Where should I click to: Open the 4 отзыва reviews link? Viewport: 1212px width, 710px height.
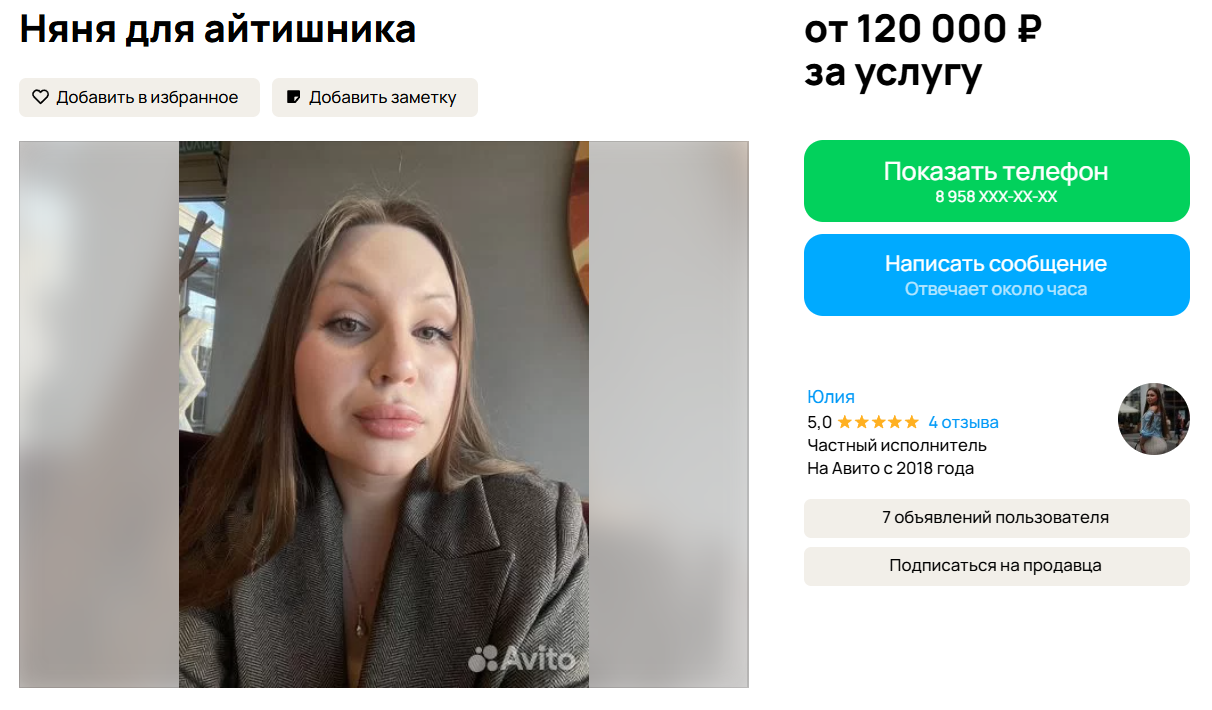[963, 422]
